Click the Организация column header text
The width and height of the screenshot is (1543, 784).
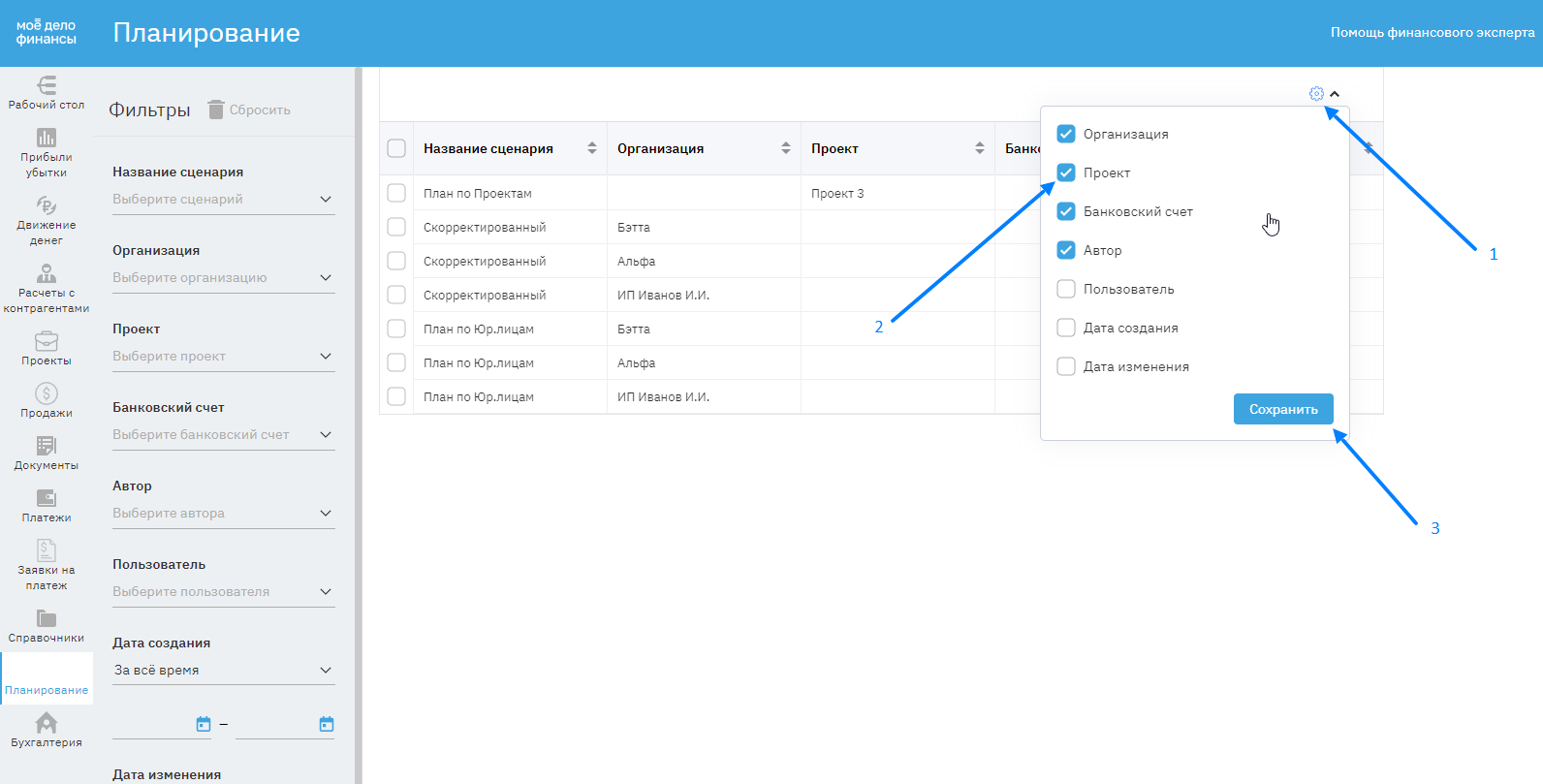pos(661,149)
